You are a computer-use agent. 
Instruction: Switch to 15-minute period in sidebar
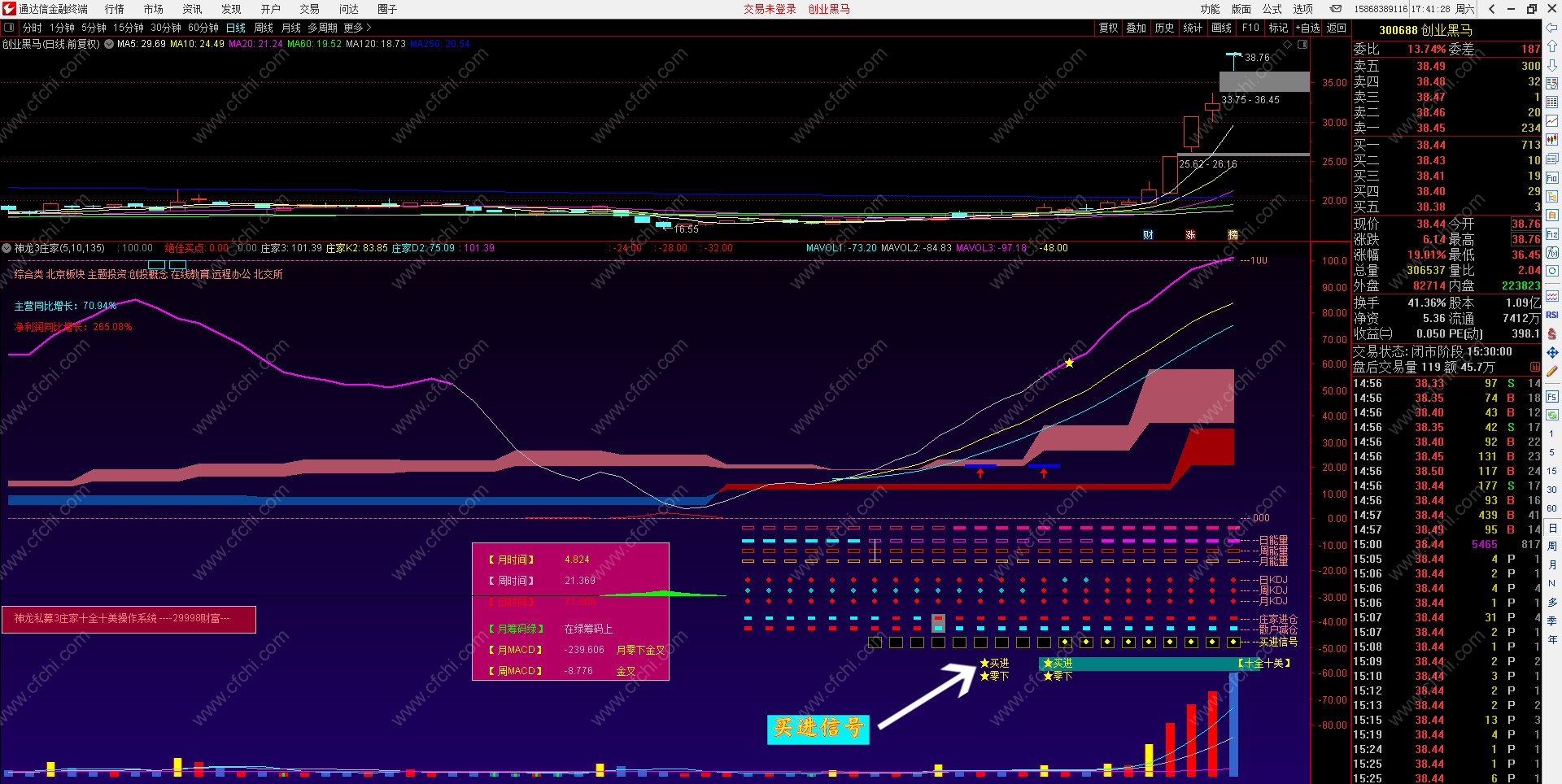pyautogui.click(x=1551, y=471)
